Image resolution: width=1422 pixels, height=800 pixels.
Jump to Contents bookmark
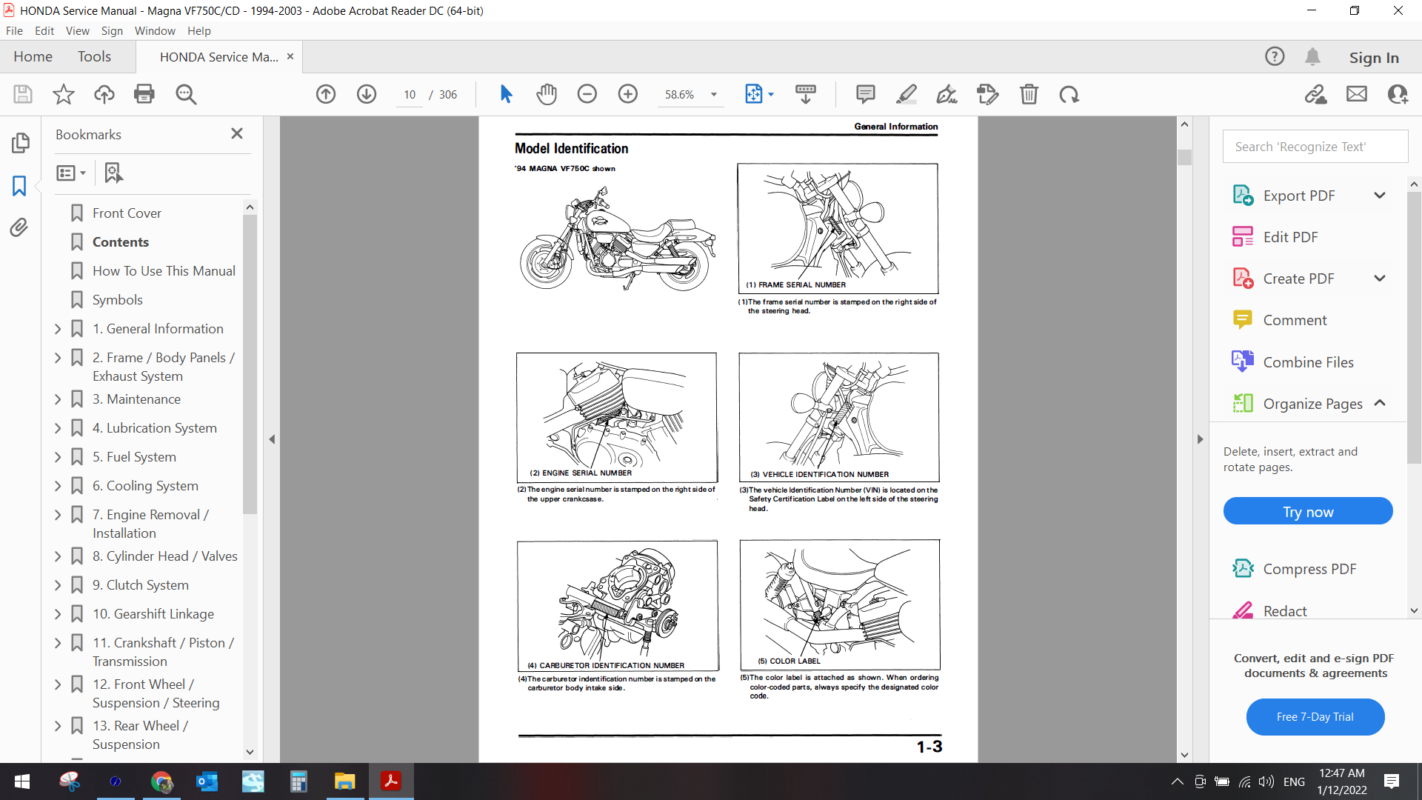(121, 242)
